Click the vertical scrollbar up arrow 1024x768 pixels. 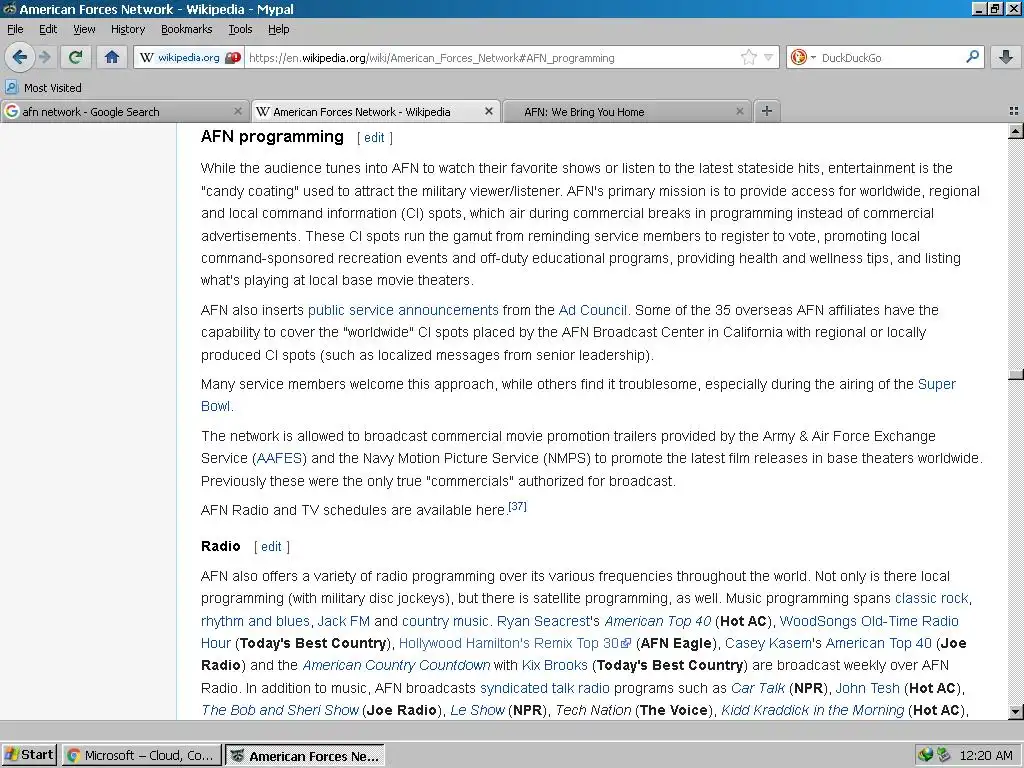click(x=1016, y=131)
